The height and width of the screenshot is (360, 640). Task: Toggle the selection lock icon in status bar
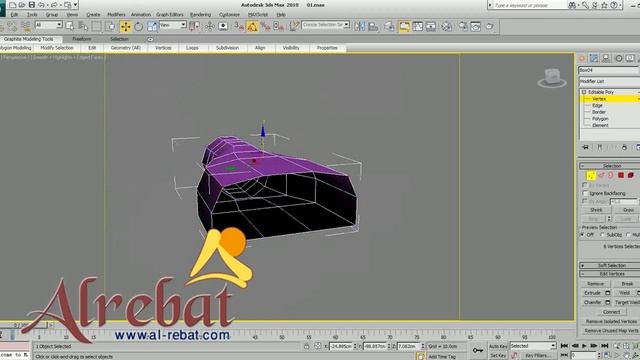307,346
